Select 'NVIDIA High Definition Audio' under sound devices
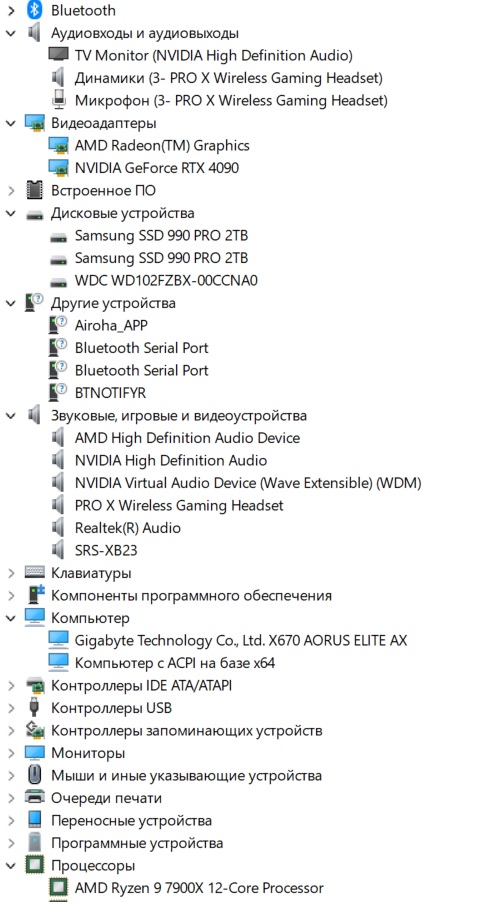478x902 pixels. click(171, 460)
